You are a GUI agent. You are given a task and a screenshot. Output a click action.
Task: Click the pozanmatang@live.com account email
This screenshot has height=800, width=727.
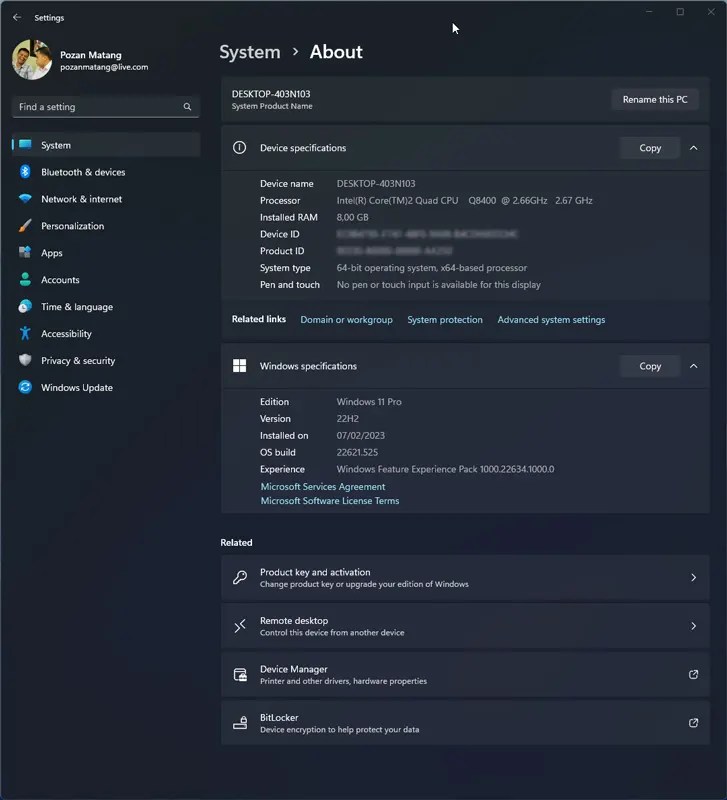point(104,67)
